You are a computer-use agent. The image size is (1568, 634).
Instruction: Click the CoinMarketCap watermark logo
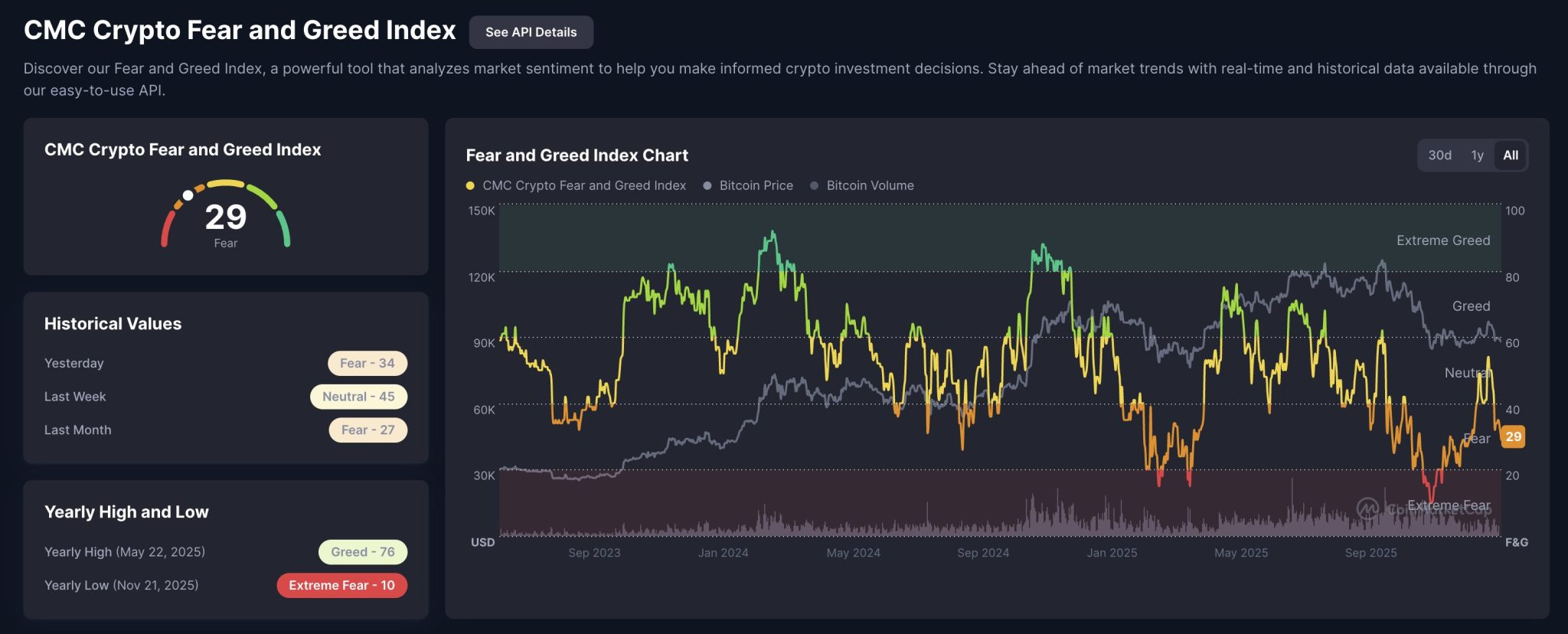[1367, 508]
